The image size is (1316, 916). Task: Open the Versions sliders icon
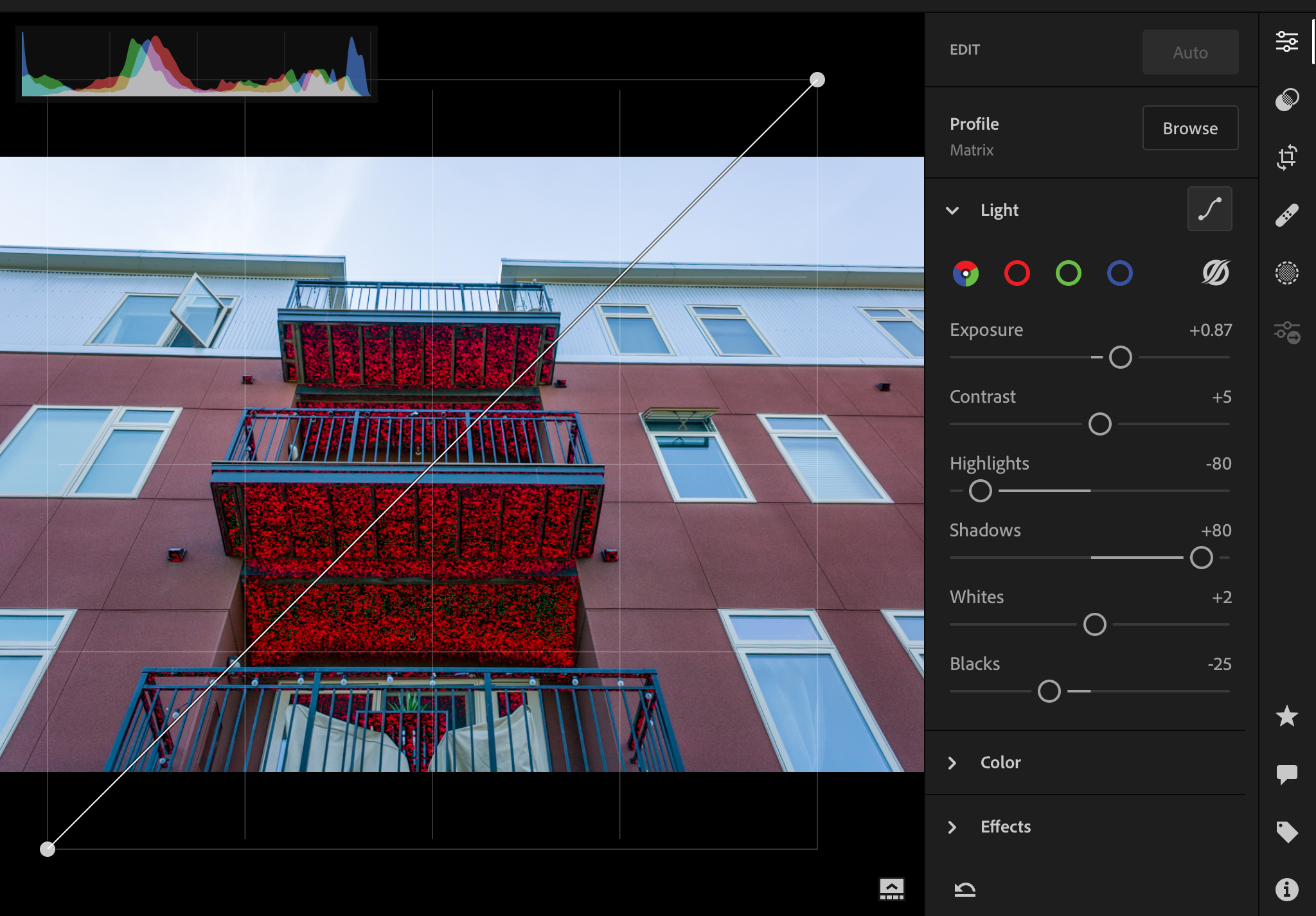click(1287, 332)
